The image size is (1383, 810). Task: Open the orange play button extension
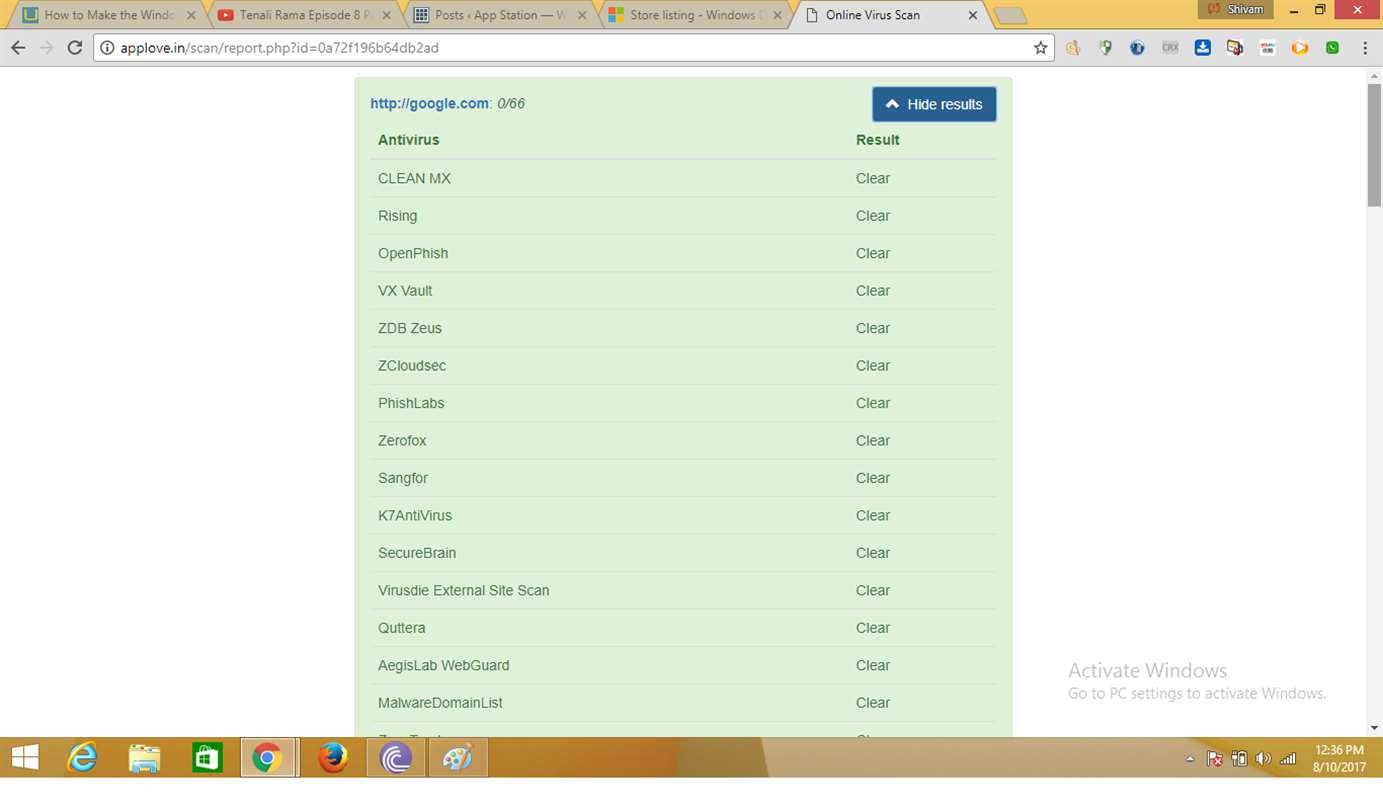tap(1299, 47)
